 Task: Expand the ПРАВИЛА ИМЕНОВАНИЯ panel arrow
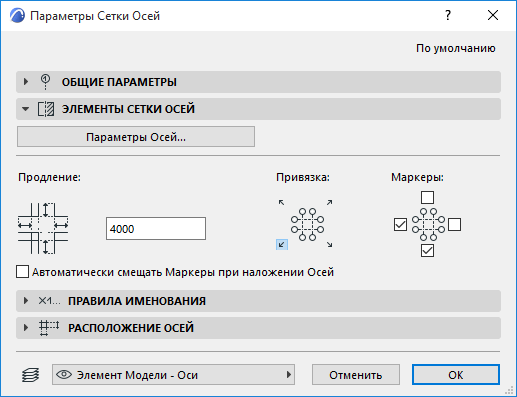pyautogui.click(x=25, y=301)
